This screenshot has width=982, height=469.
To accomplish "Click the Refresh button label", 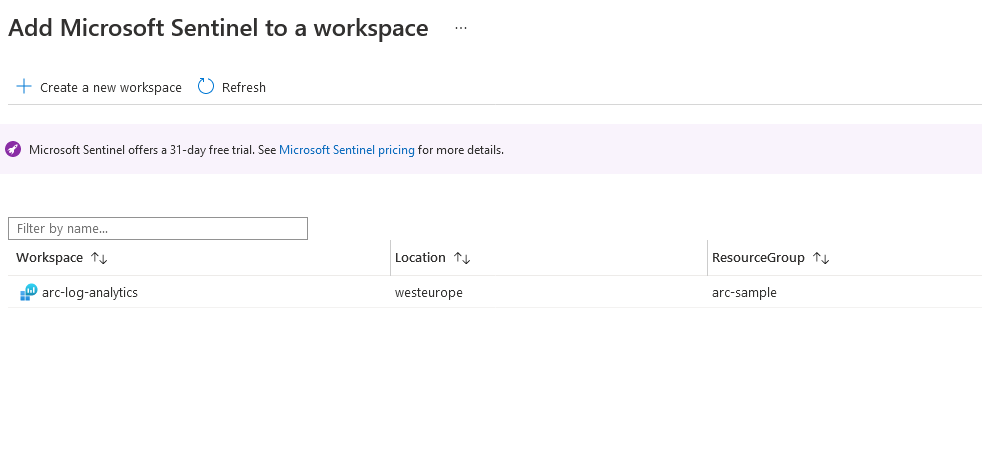I will tap(244, 88).
